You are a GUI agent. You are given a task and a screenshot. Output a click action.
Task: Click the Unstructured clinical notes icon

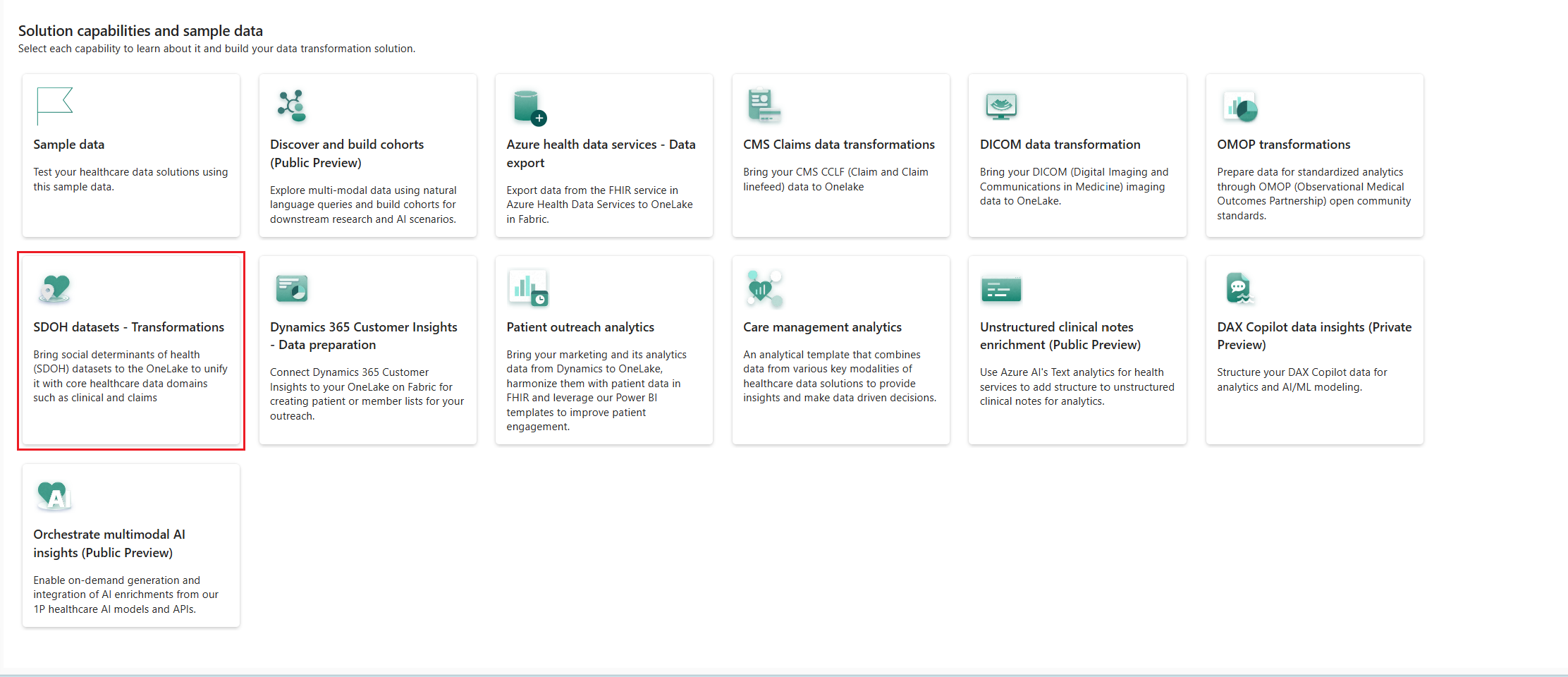pyautogui.click(x=1001, y=289)
